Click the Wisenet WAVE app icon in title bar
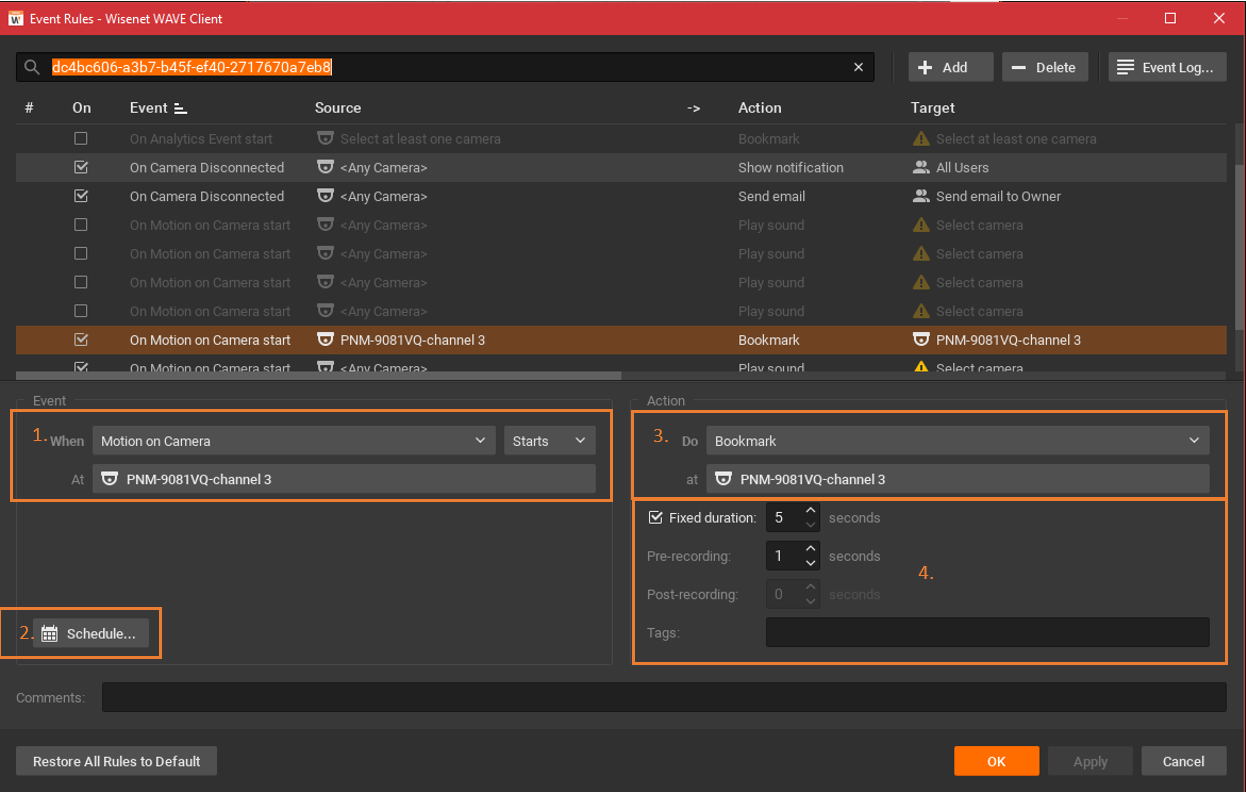The height and width of the screenshot is (792, 1246). click(15, 18)
